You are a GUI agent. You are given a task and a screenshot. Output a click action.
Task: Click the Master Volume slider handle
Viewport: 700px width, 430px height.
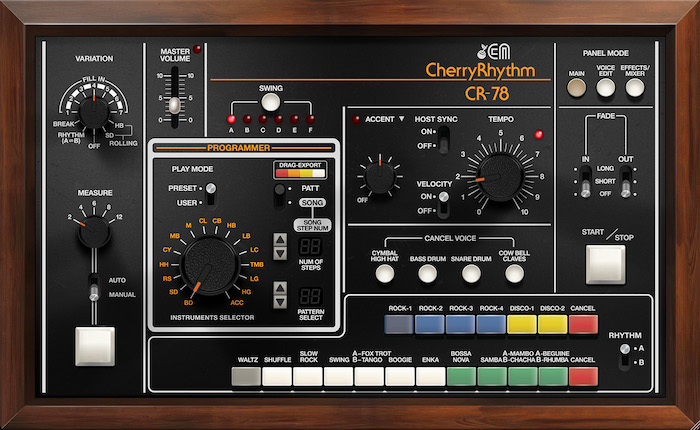pos(174,104)
